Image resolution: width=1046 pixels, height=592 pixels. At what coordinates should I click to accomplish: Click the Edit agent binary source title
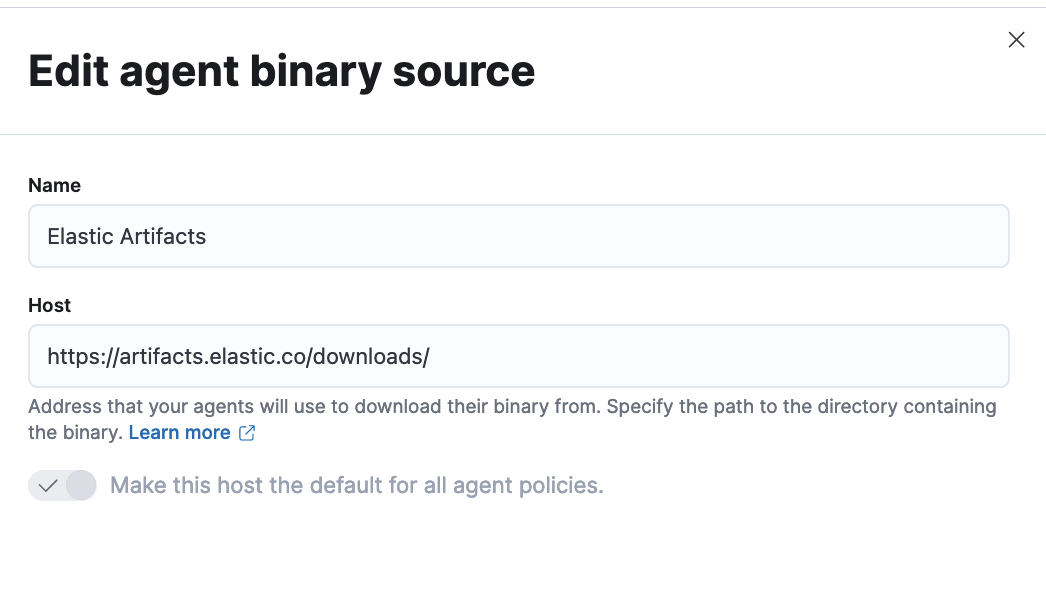pos(283,71)
